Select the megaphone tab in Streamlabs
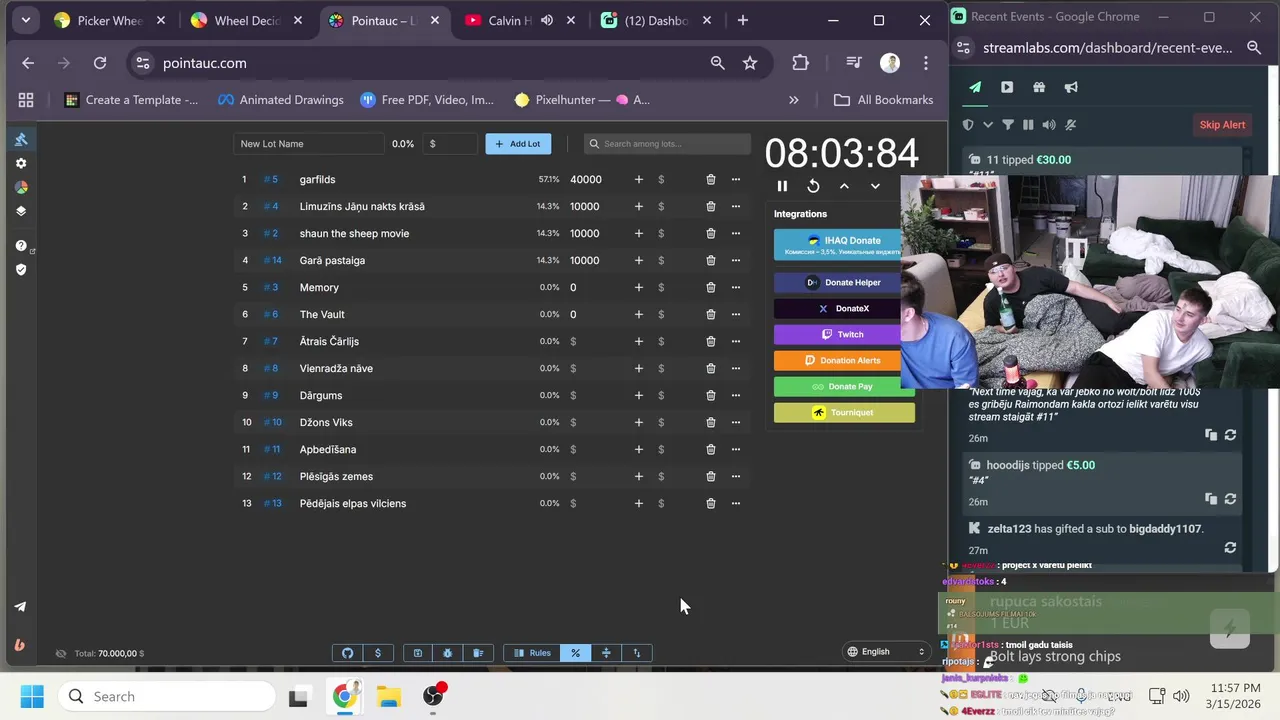1280x720 pixels. point(1071,87)
